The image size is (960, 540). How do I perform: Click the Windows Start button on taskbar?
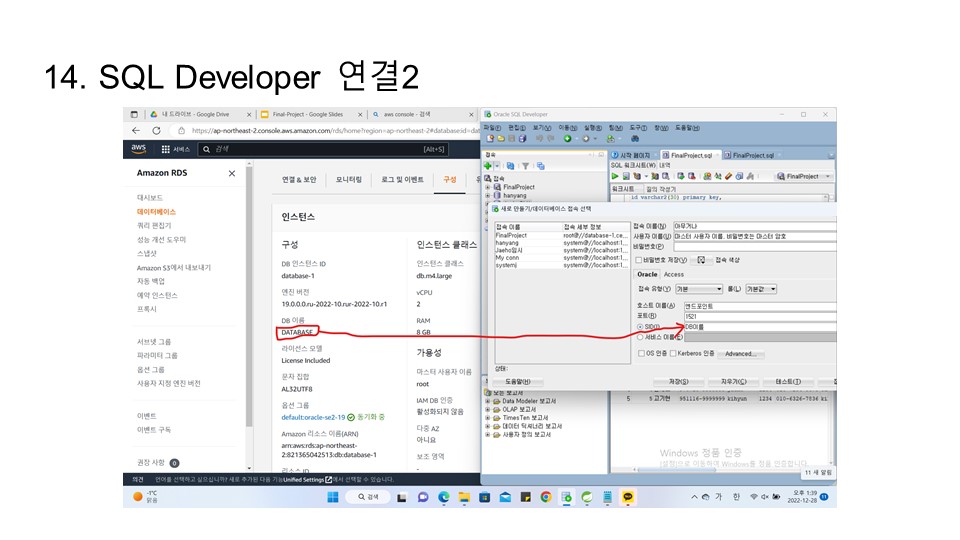[x=332, y=497]
